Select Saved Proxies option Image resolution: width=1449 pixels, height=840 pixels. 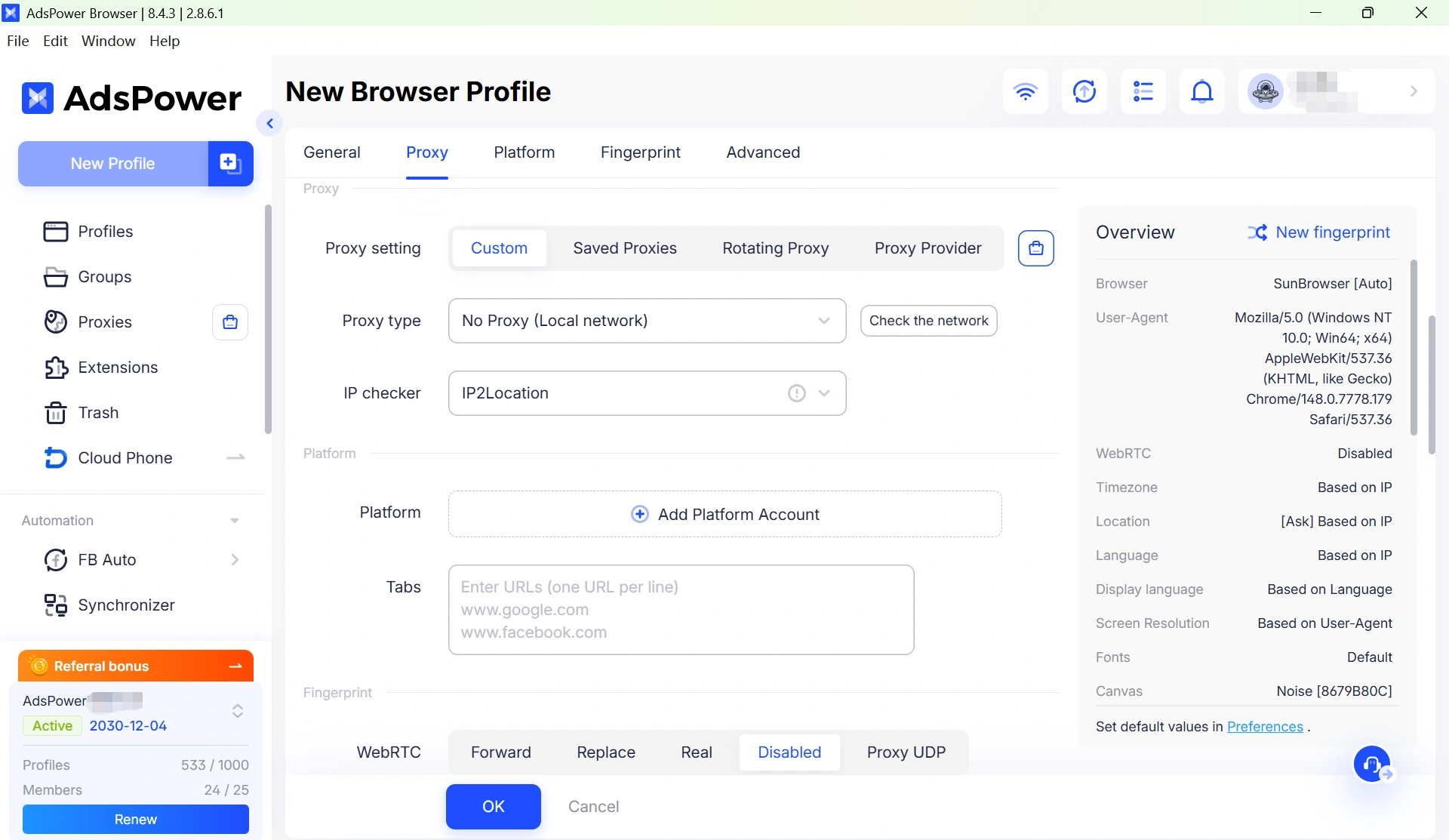coord(624,248)
